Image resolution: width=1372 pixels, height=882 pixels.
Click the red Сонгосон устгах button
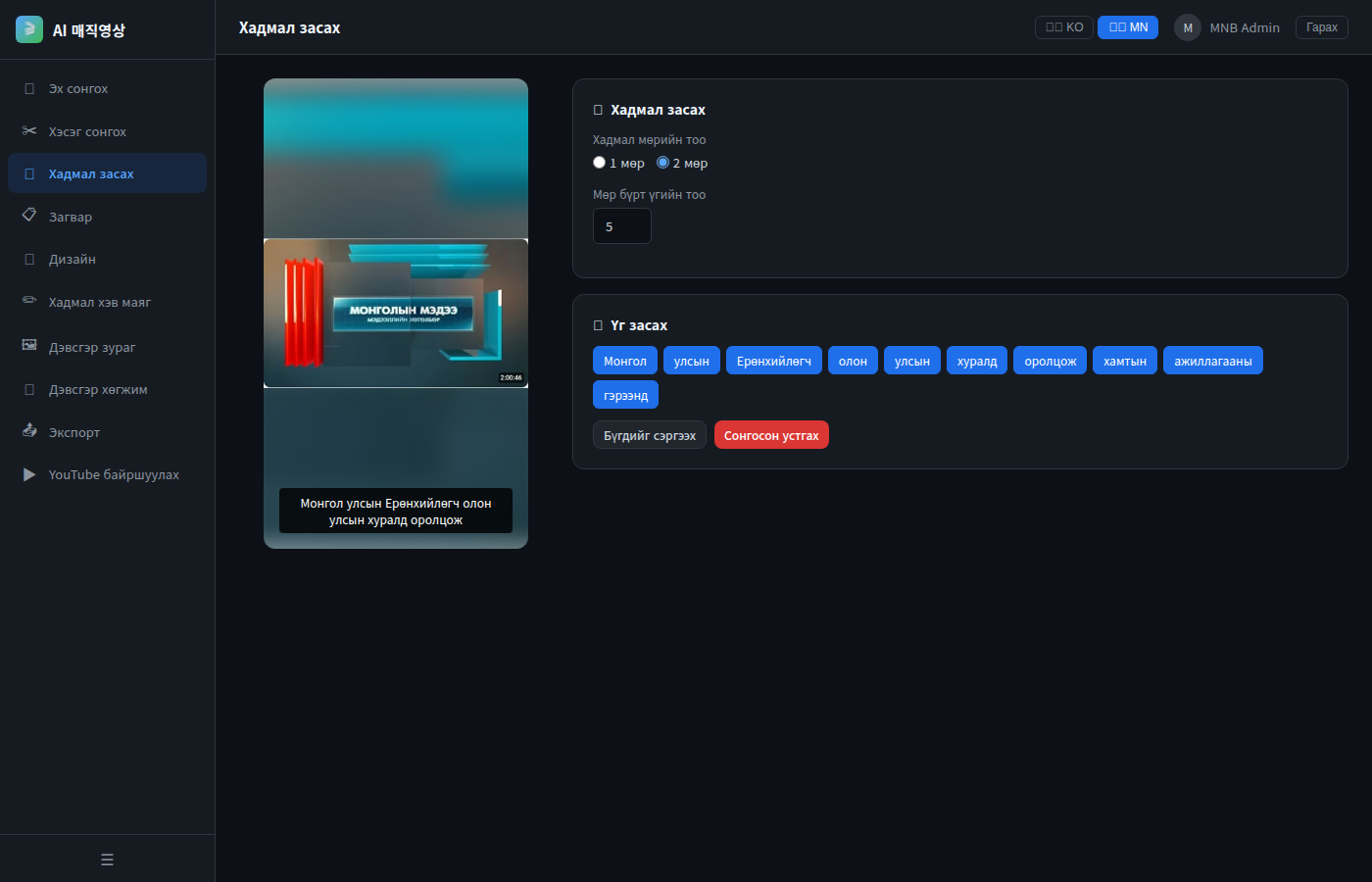point(771,435)
